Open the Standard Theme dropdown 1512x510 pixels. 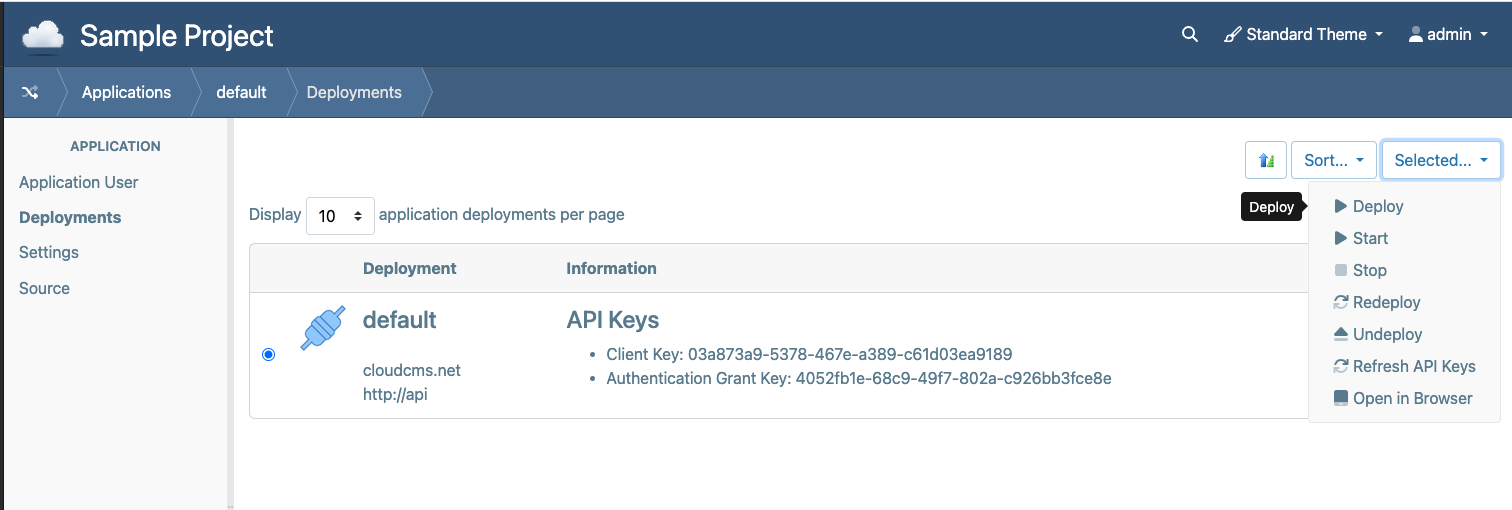click(1304, 34)
